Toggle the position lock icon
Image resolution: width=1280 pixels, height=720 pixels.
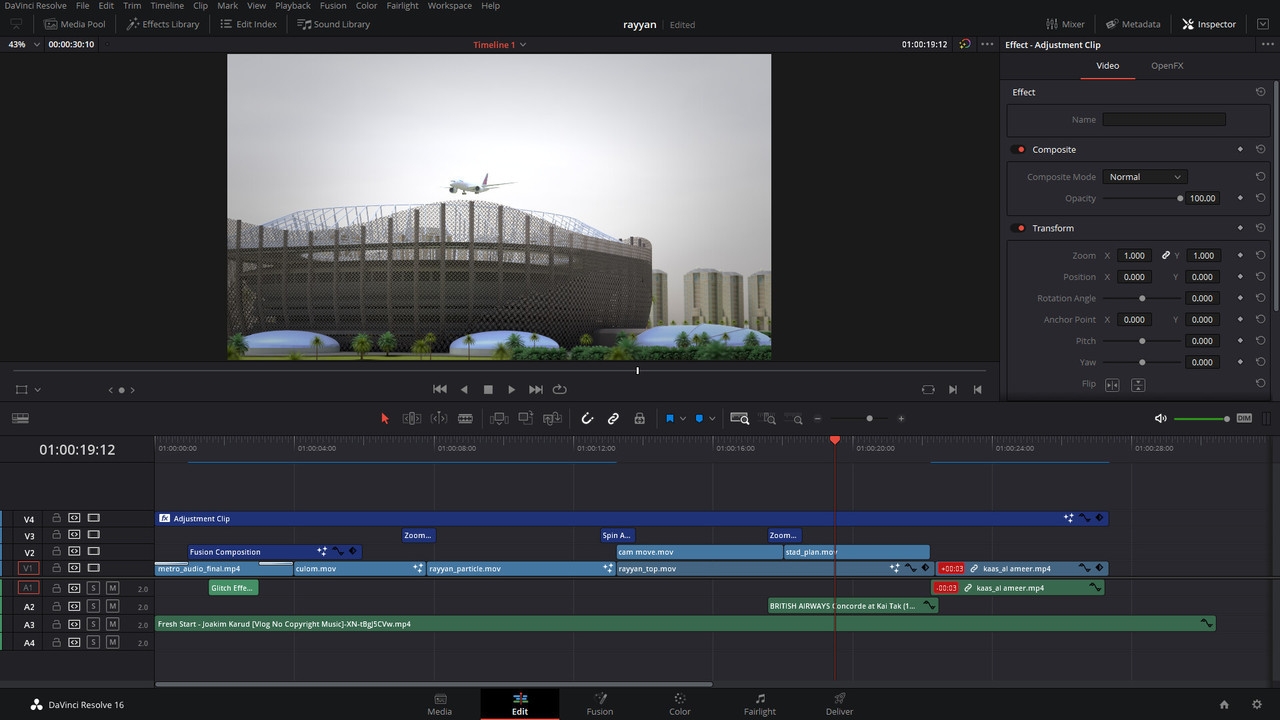point(639,419)
